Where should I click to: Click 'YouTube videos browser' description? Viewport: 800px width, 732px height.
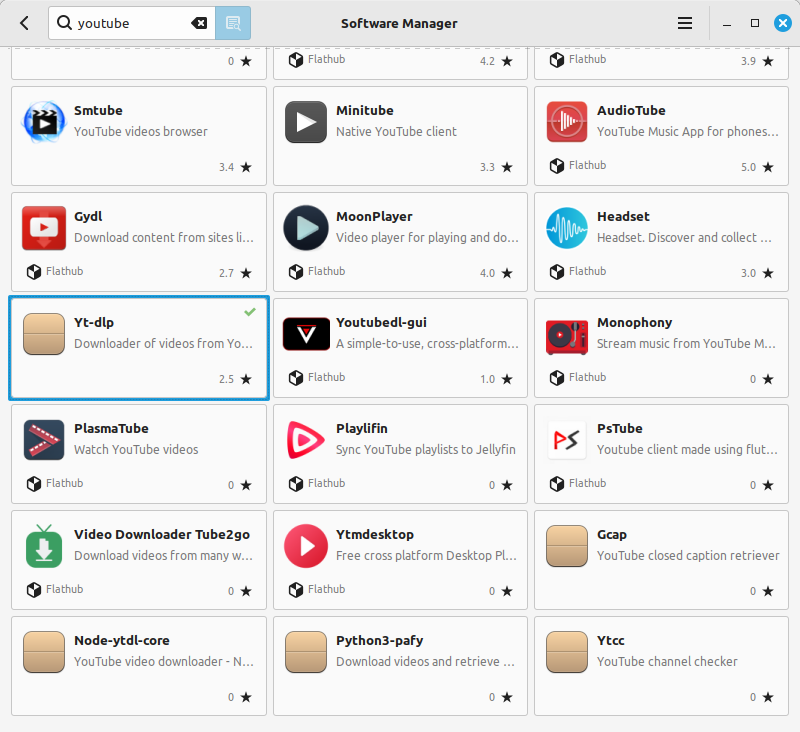tap(141, 132)
